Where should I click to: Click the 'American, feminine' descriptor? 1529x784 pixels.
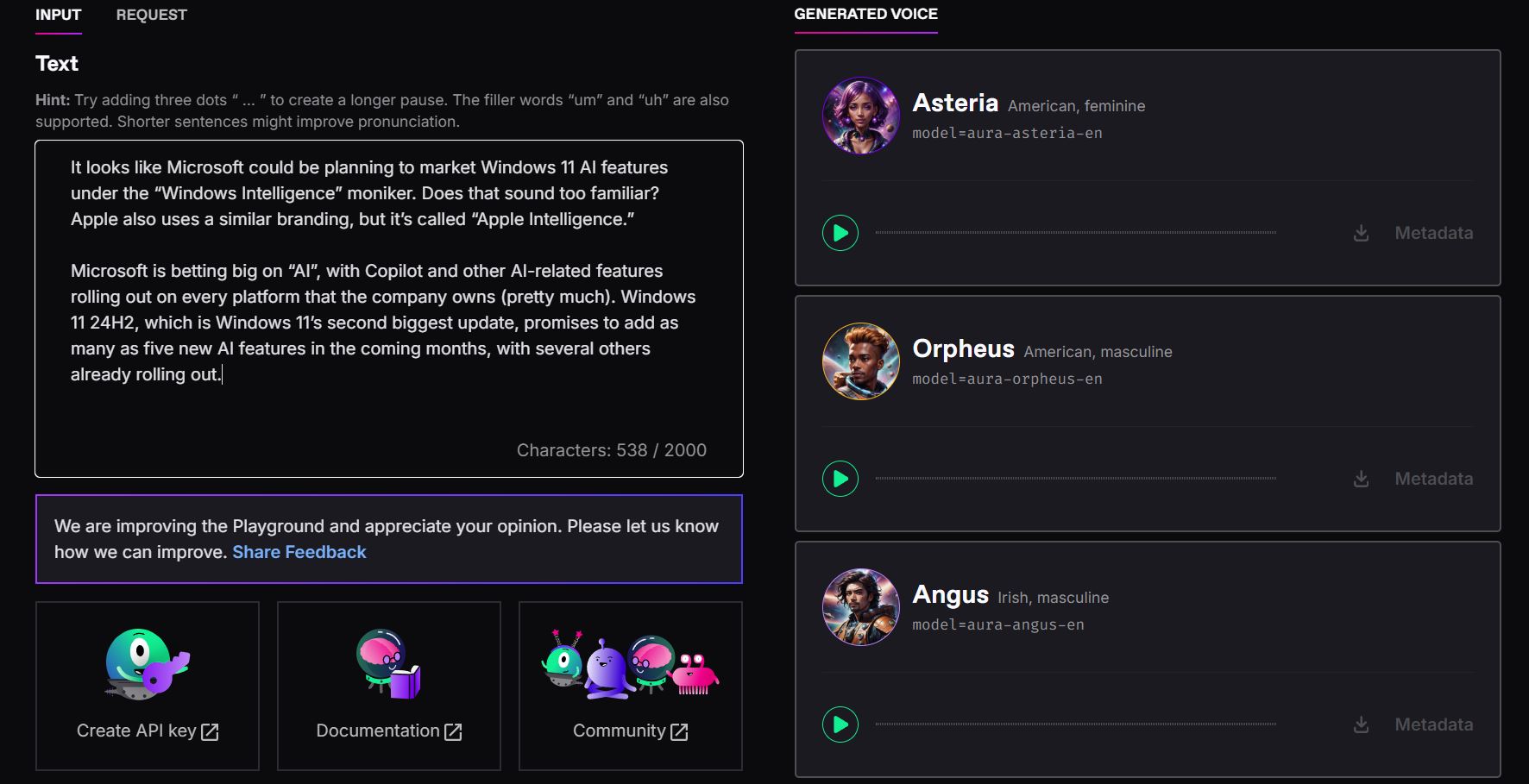1077,106
